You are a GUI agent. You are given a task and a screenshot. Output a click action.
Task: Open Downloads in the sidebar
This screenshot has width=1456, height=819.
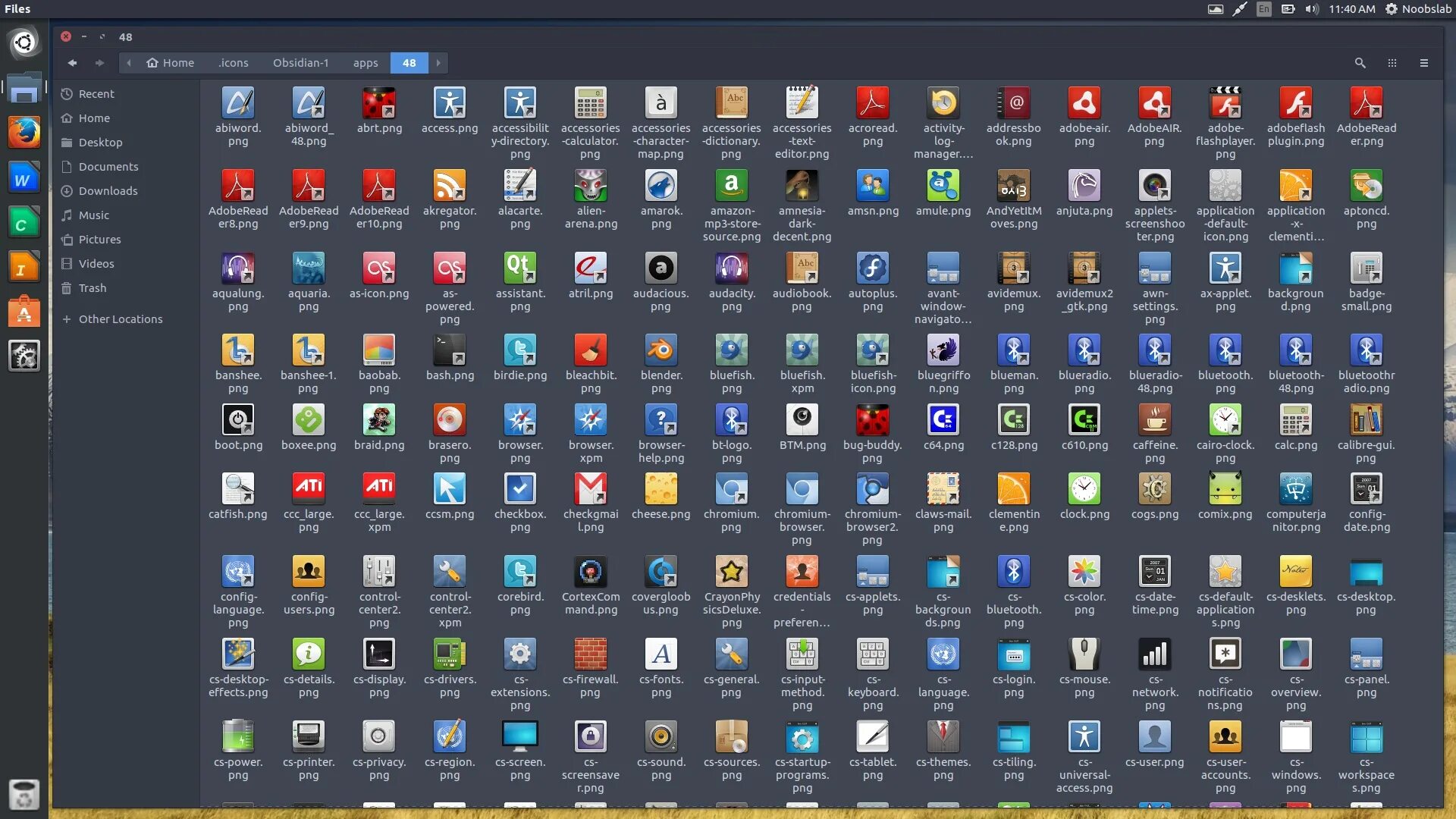pyautogui.click(x=108, y=191)
